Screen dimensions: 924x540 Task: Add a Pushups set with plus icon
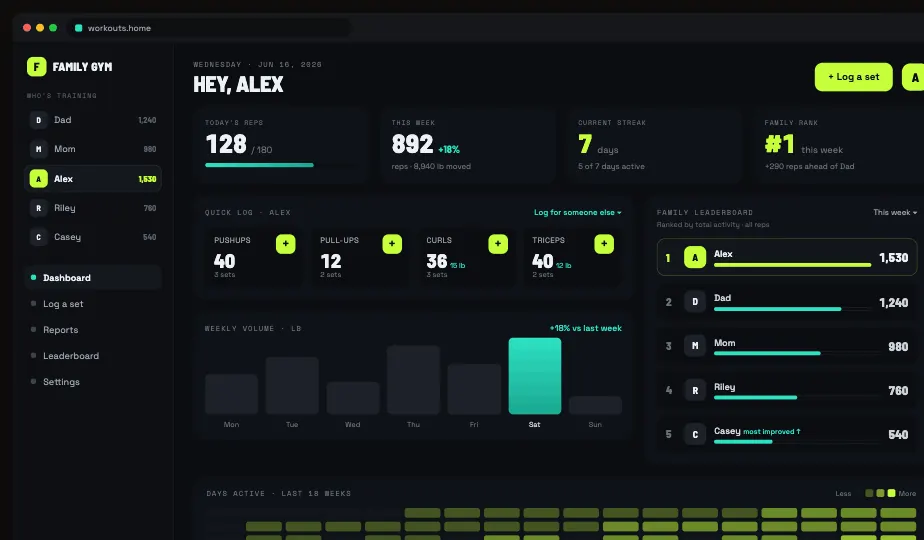click(x=286, y=244)
